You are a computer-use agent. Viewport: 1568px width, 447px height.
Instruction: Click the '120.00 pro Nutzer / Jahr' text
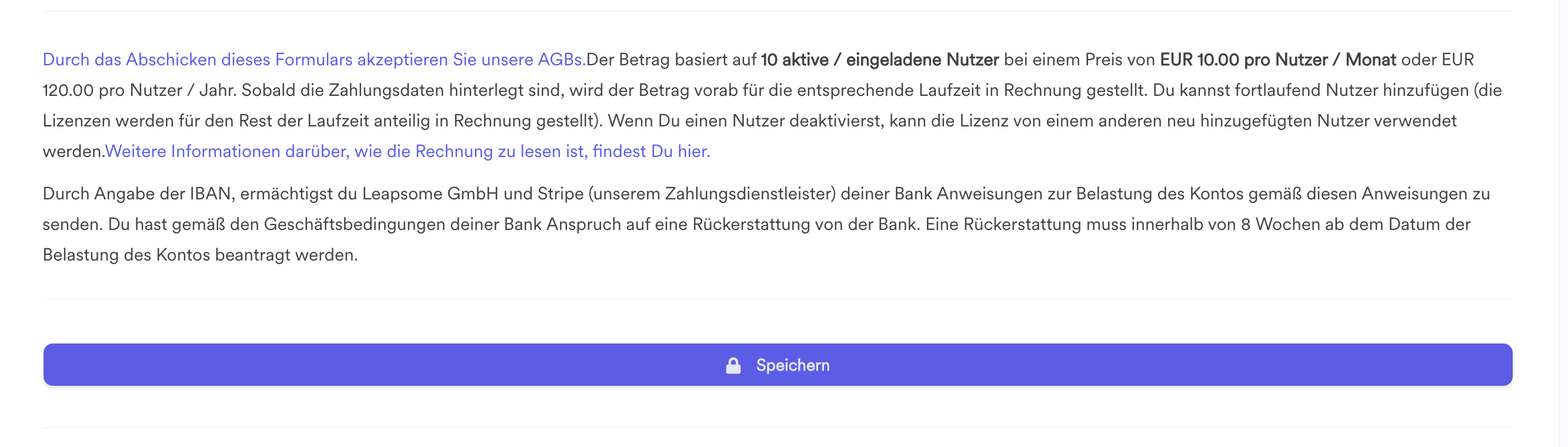[139, 90]
